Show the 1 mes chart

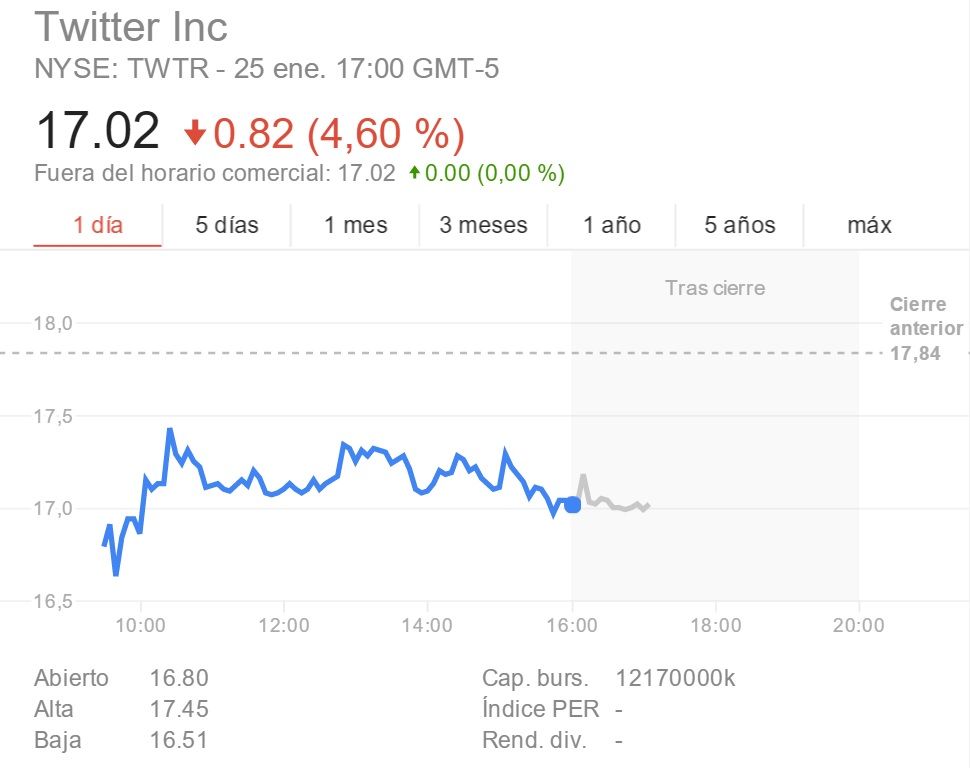pos(356,225)
